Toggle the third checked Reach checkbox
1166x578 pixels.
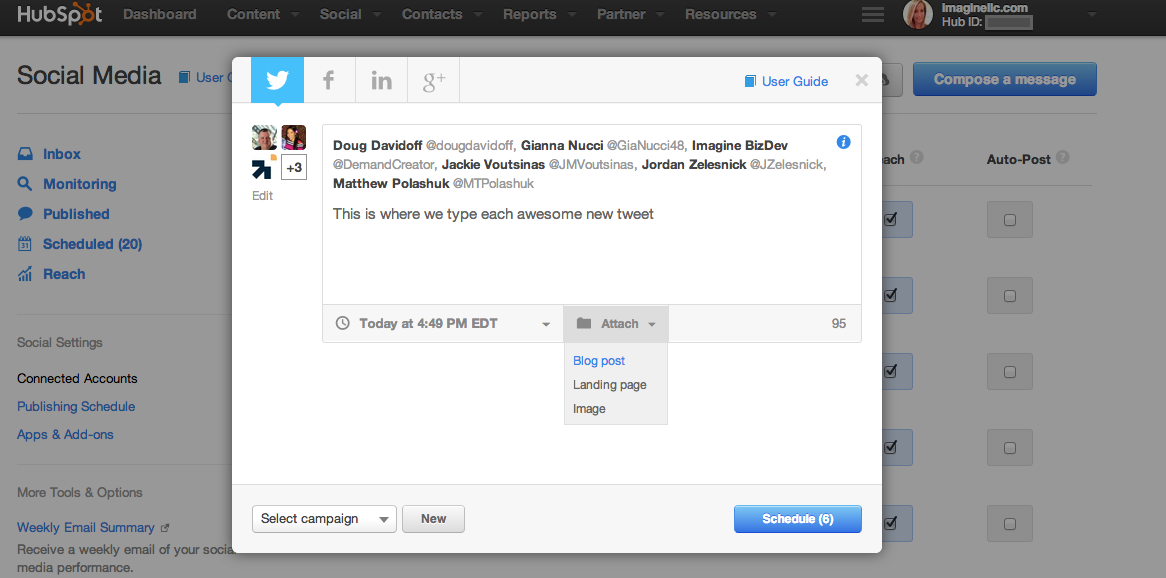(x=891, y=371)
